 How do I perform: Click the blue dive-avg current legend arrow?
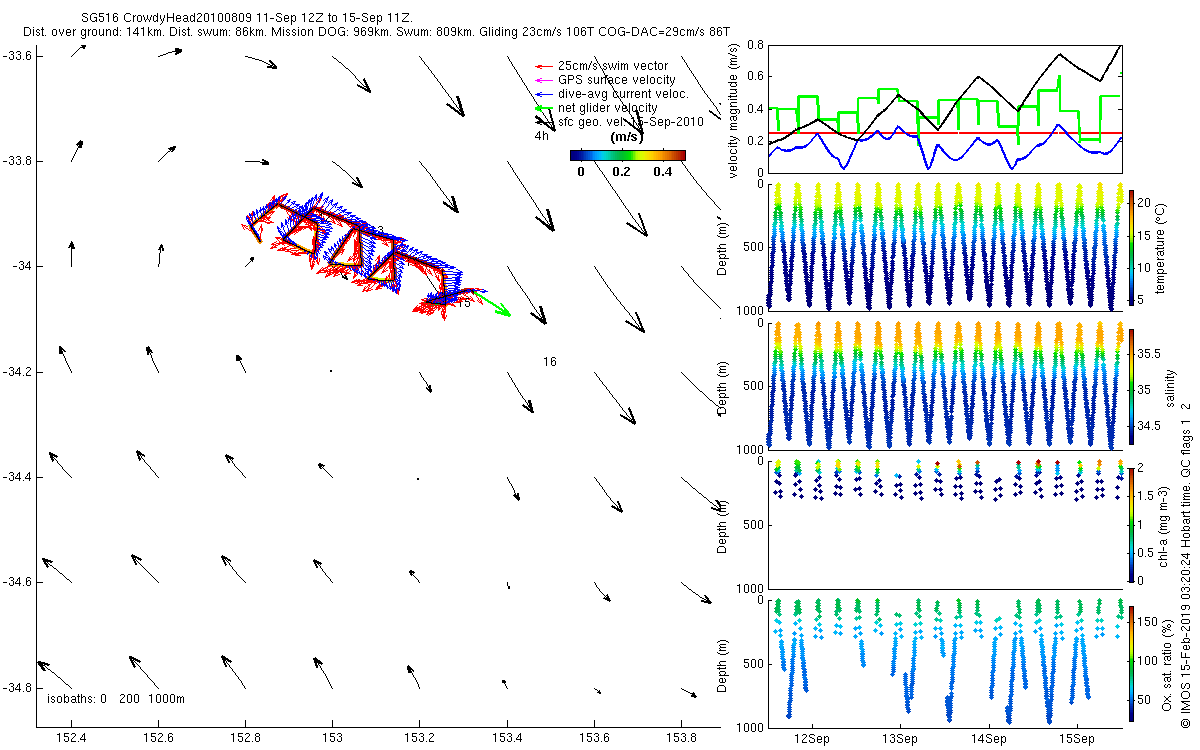544,94
